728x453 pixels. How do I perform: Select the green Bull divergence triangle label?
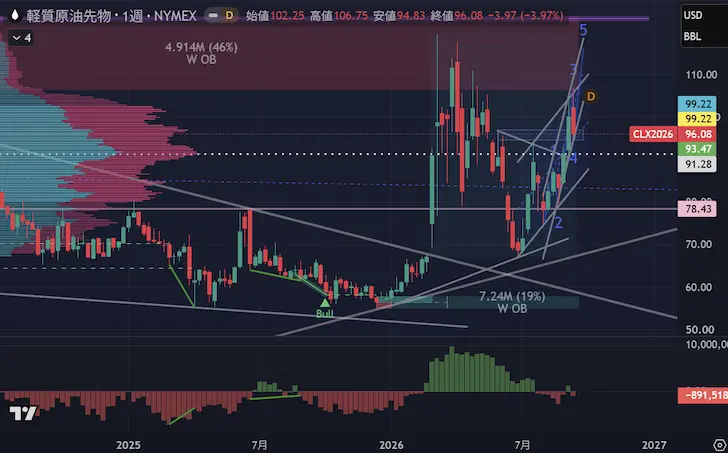(x=325, y=309)
